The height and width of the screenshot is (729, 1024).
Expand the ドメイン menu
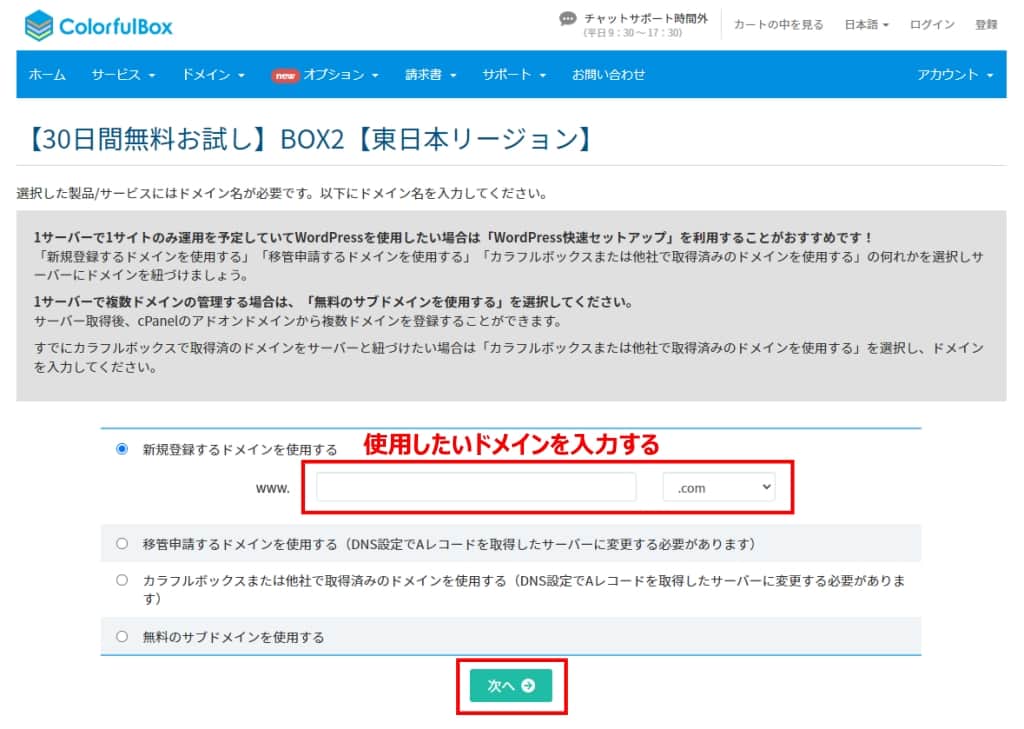tap(213, 75)
